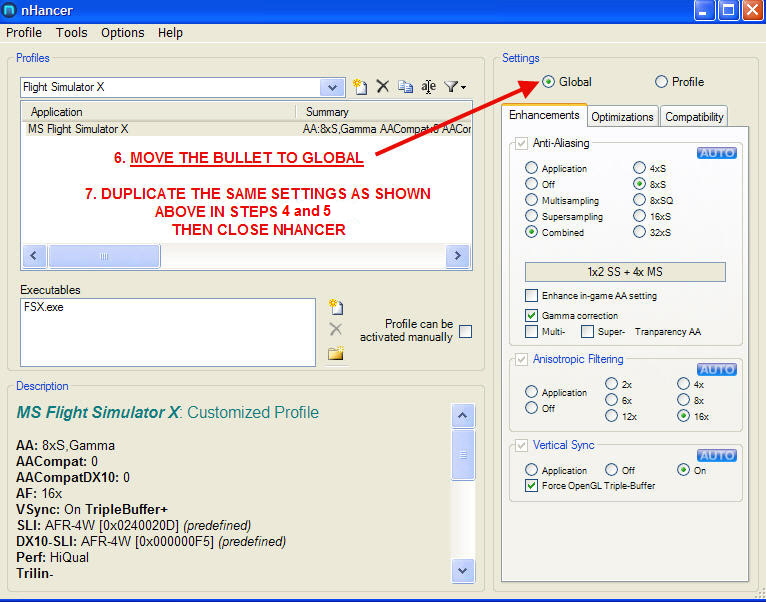Switch to the Optimizations tab

(x=622, y=117)
